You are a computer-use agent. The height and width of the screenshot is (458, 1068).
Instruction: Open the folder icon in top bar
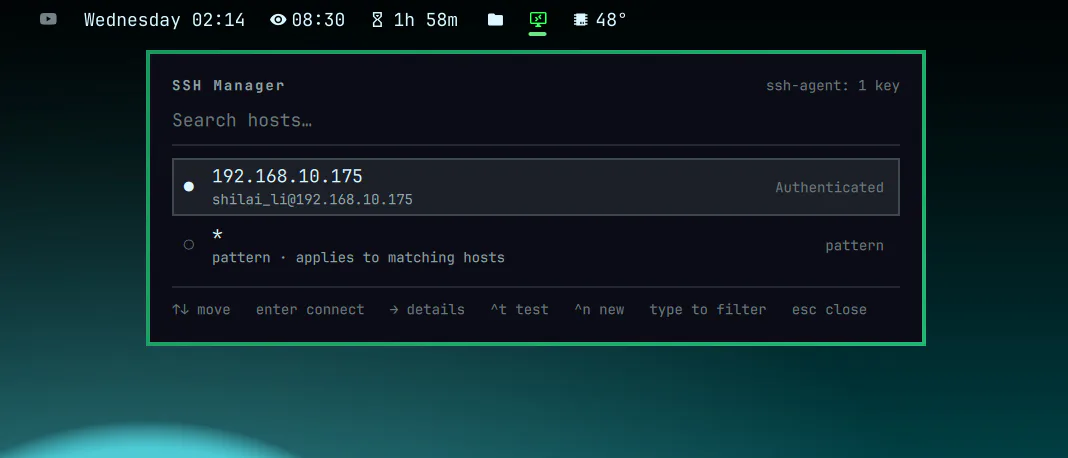click(495, 20)
